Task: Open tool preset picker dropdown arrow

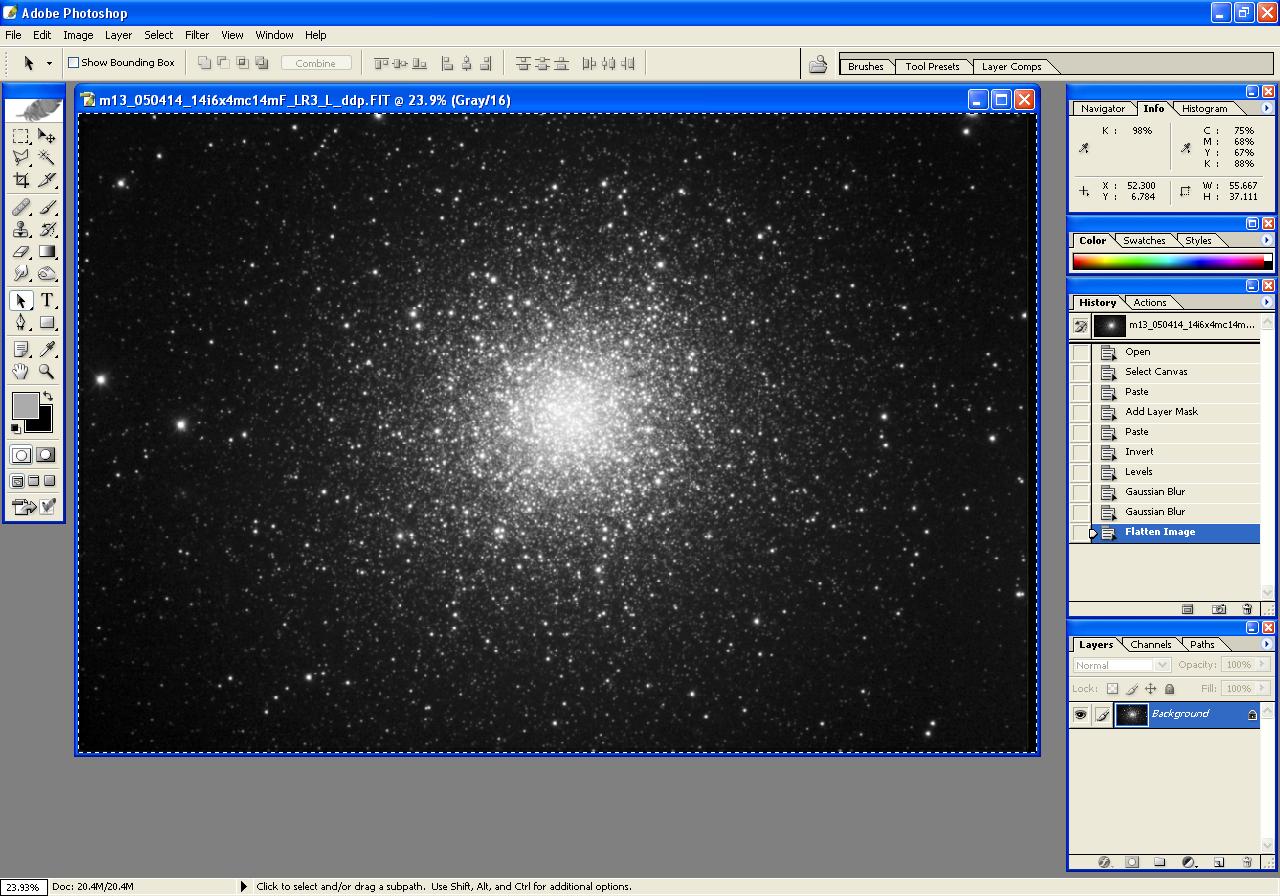Action: tap(49, 63)
